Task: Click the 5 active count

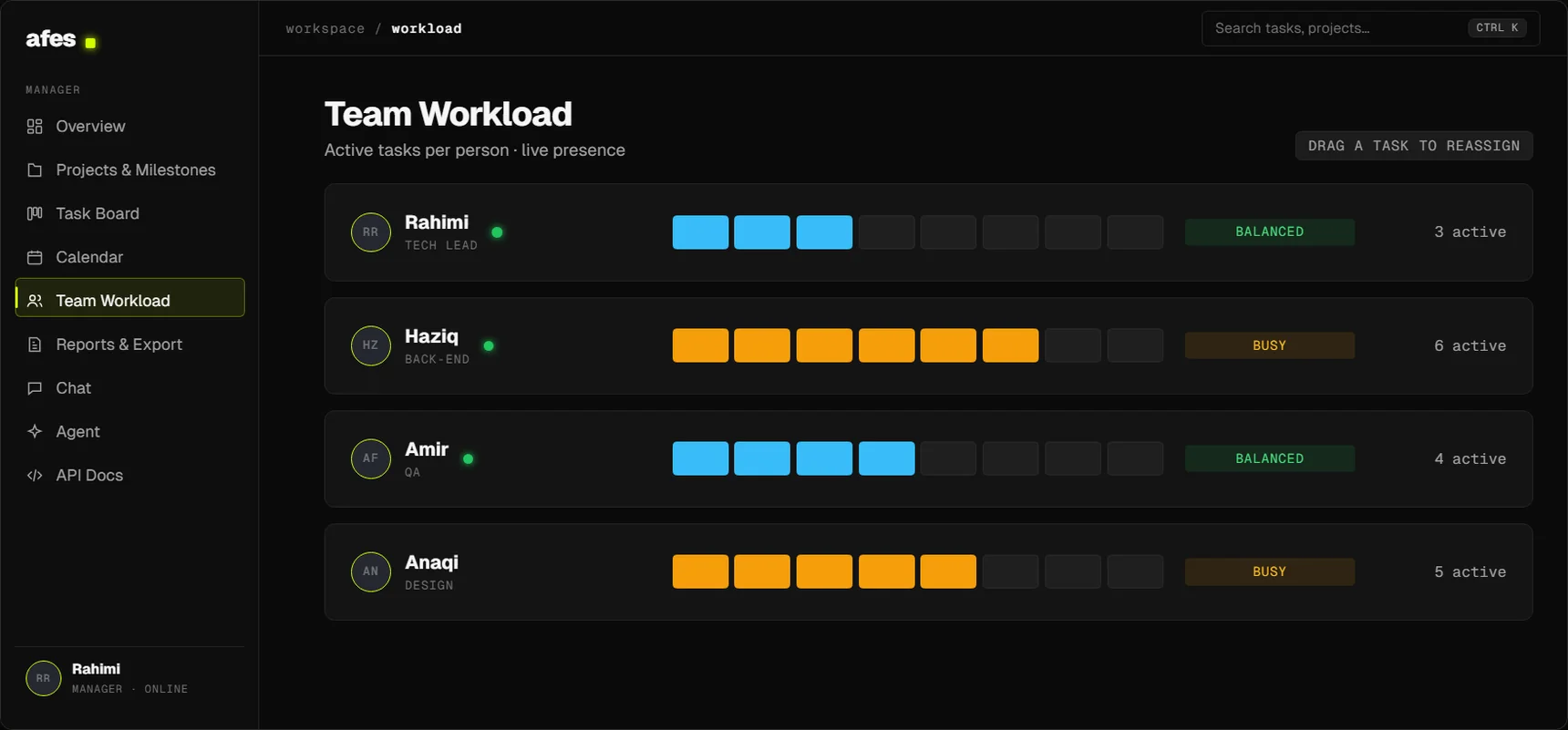Action: [1470, 571]
